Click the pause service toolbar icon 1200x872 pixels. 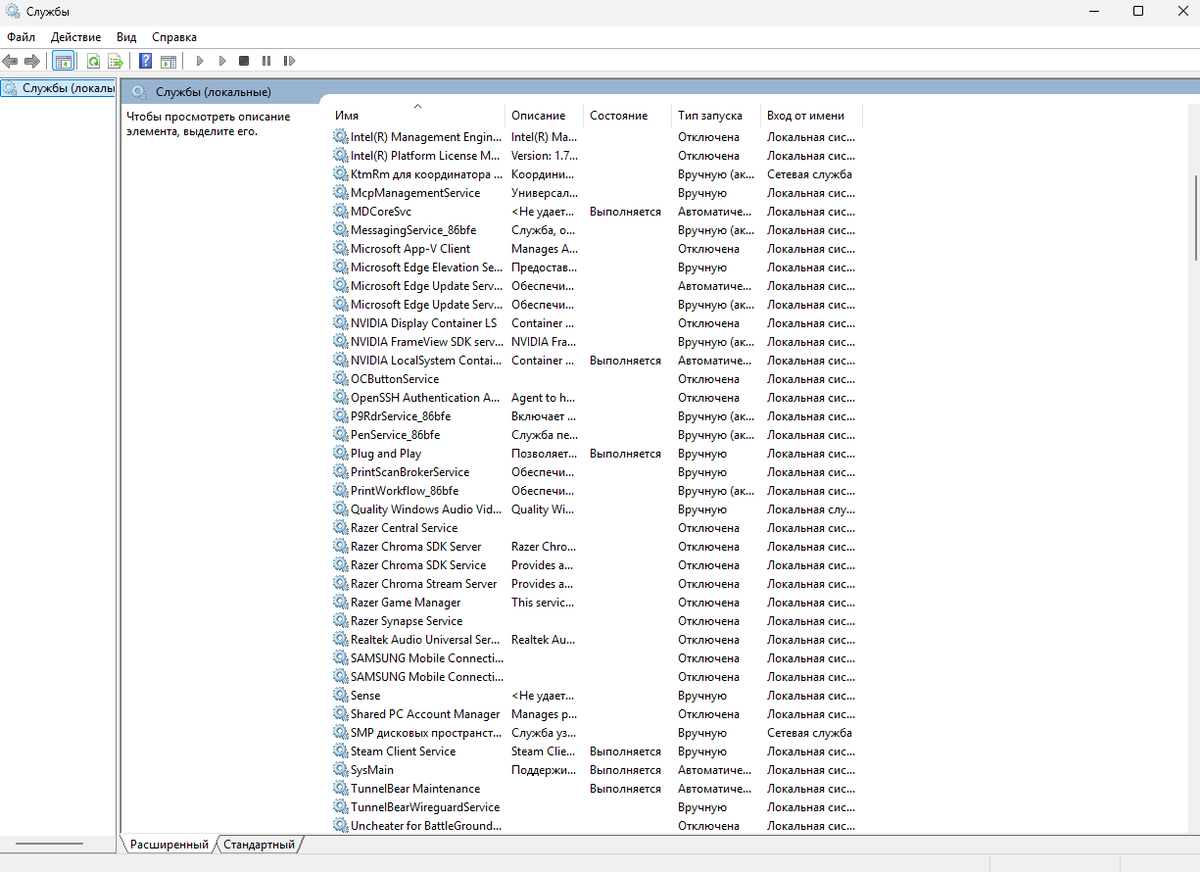click(266, 61)
